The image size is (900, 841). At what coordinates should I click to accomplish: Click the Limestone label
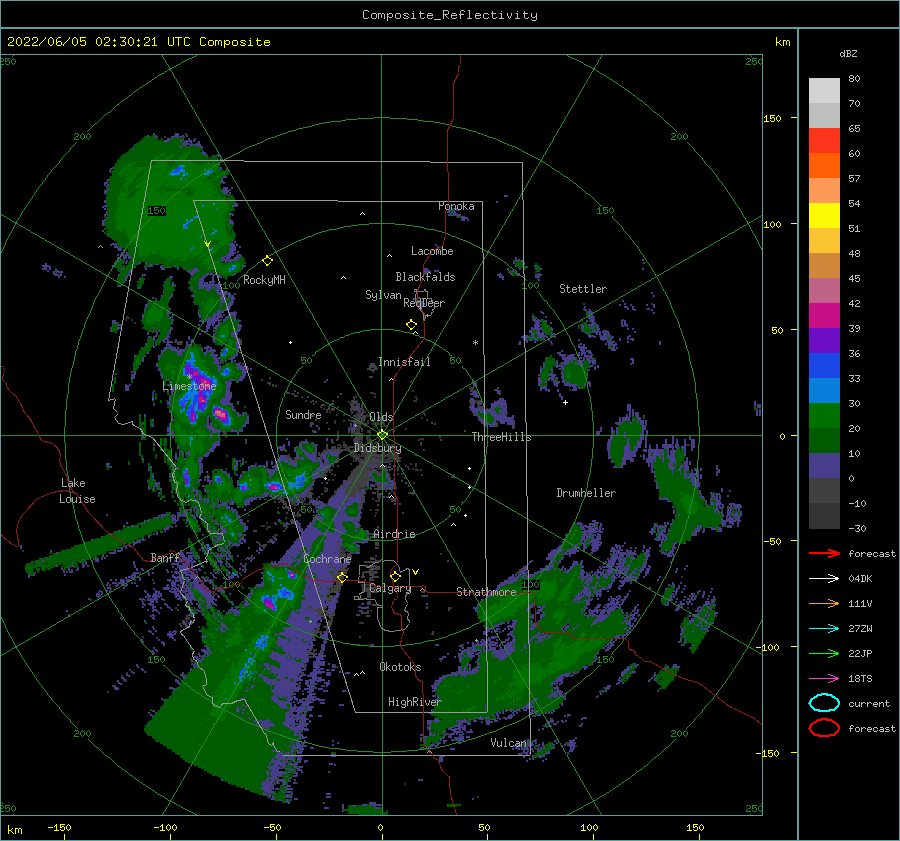[189, 386]
